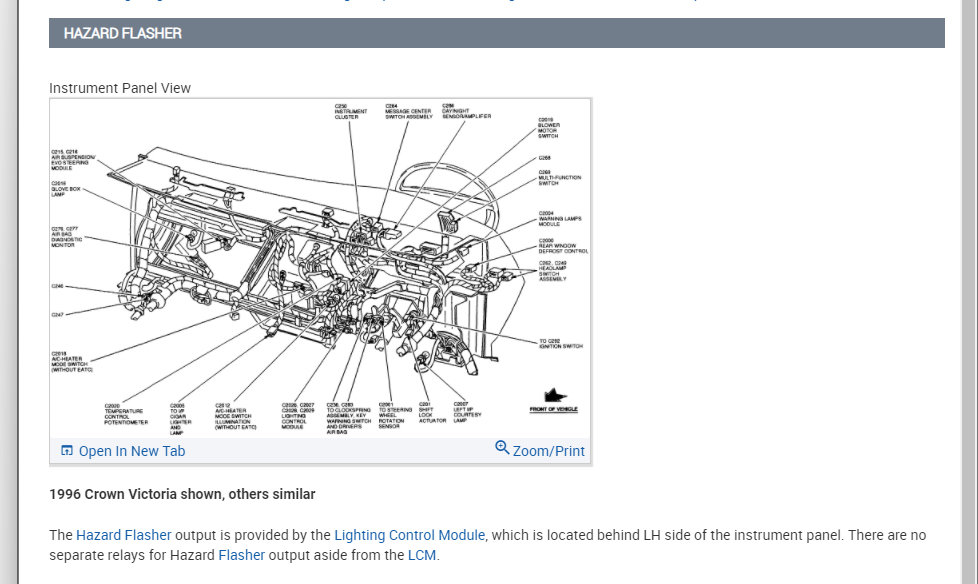Viewport: 978px width, 584px height.
Task: Click the 'Instrument Panel View' caption
Action: 120,89
